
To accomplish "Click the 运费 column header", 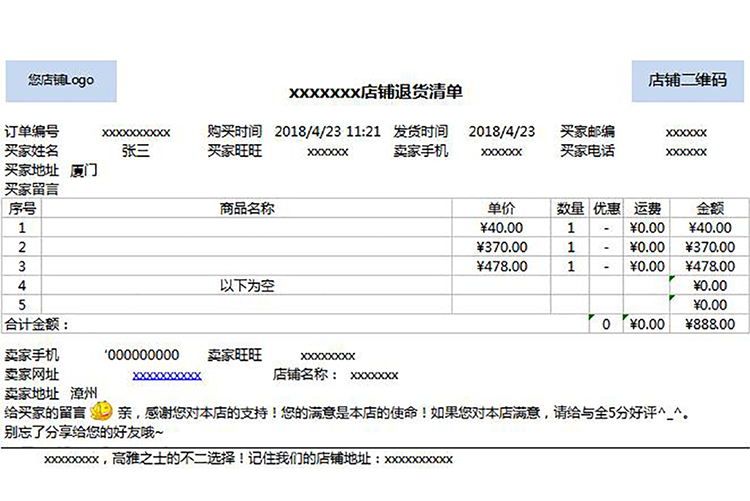I will click(x=646, y=208).
